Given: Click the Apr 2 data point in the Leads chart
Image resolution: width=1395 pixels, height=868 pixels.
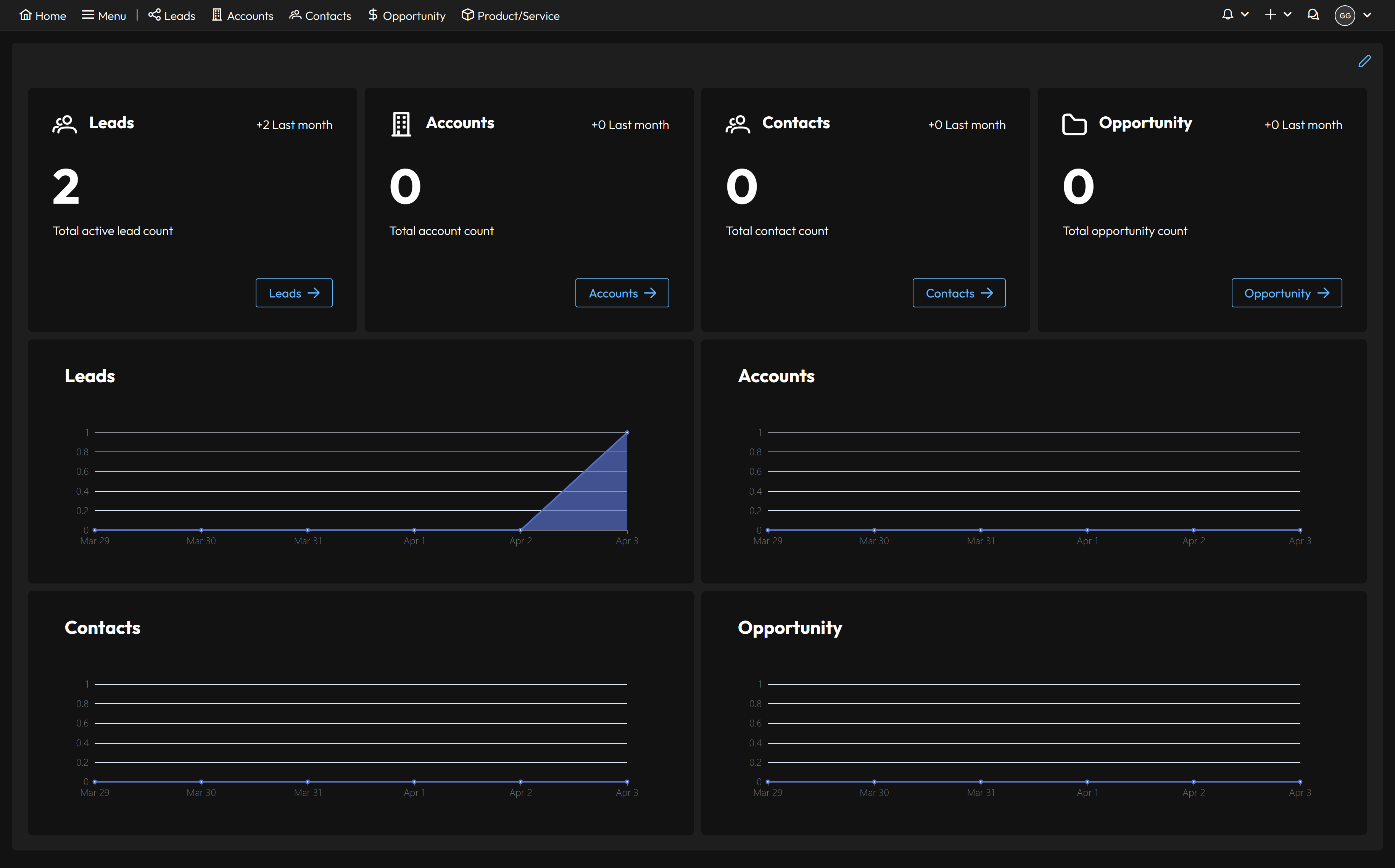Looking at the screenshot, I should pos(520,530).
